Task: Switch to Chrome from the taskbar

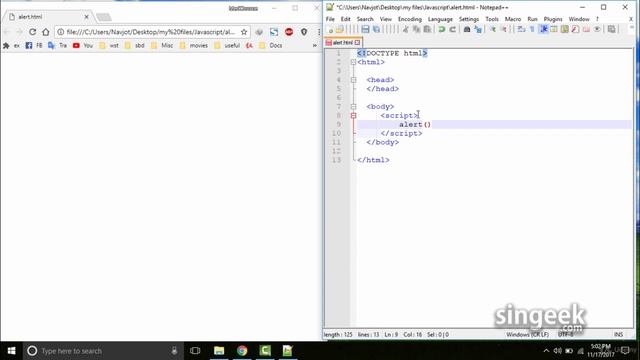Action: [242, 351]
